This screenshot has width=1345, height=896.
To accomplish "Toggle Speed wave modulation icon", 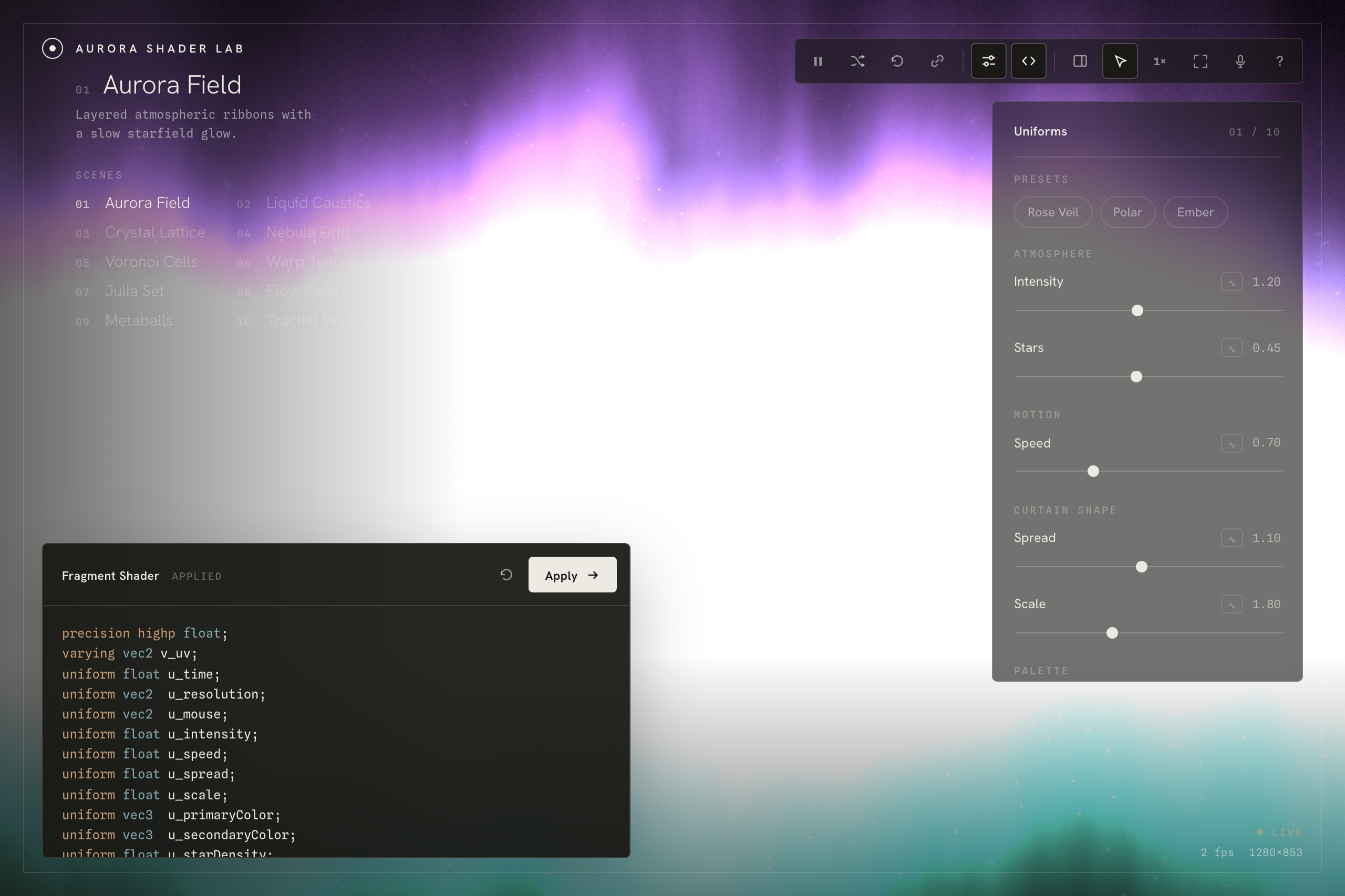I will tap(1232, 443).
